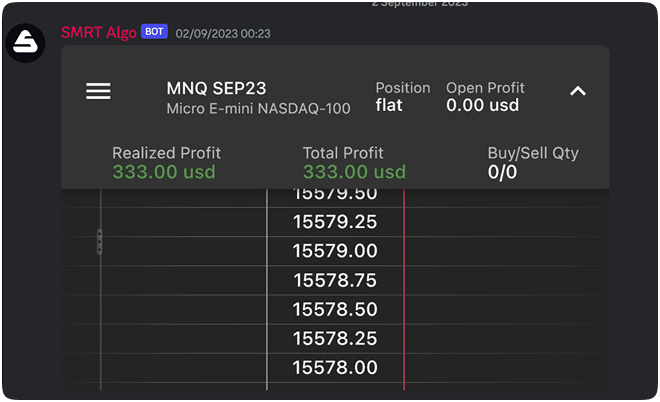This screenshot has width=660, height=402.
Task: Click the drag handle dots on left column
Action: (98, 241)
